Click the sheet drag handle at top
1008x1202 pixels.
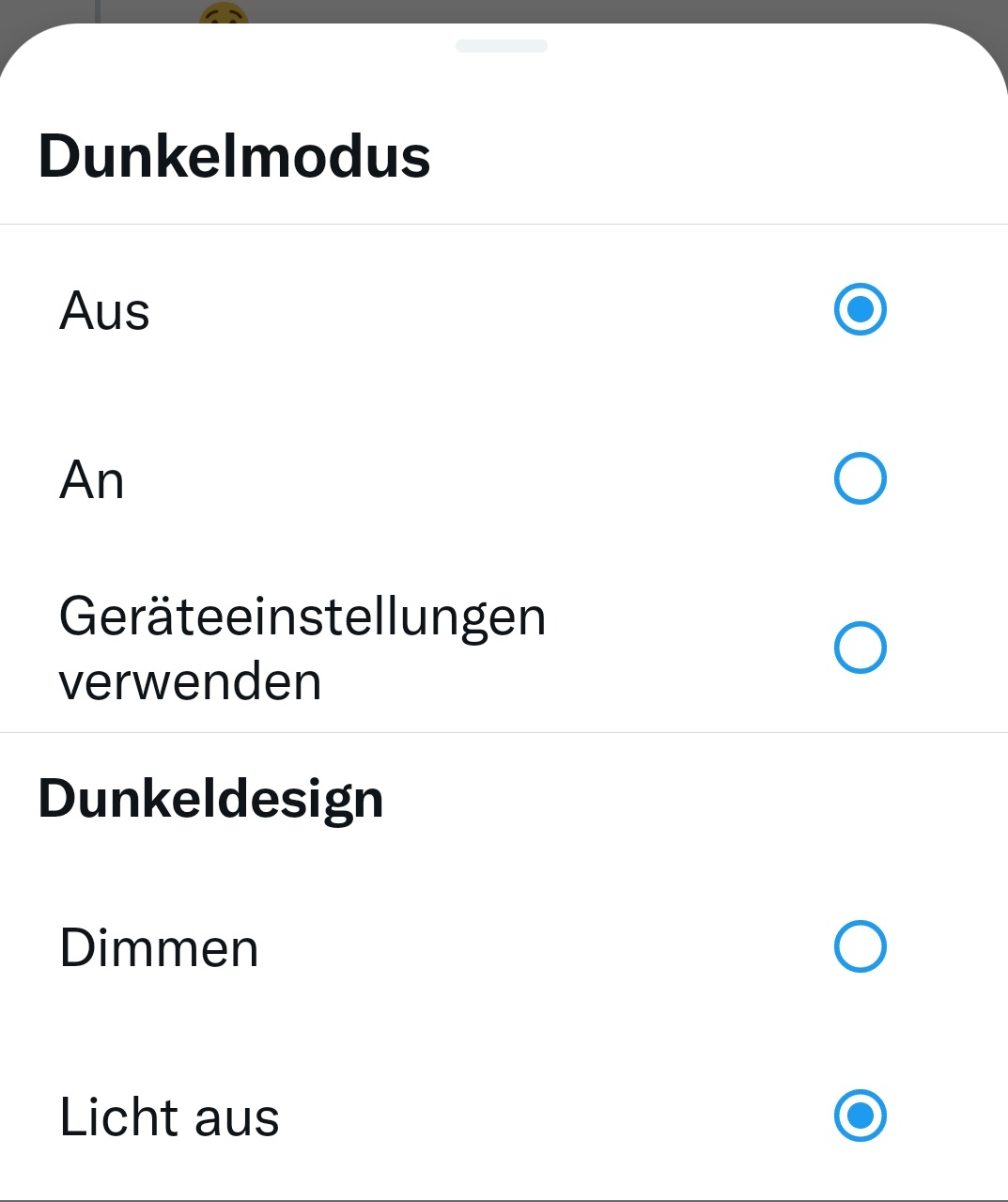click(502, 46)
